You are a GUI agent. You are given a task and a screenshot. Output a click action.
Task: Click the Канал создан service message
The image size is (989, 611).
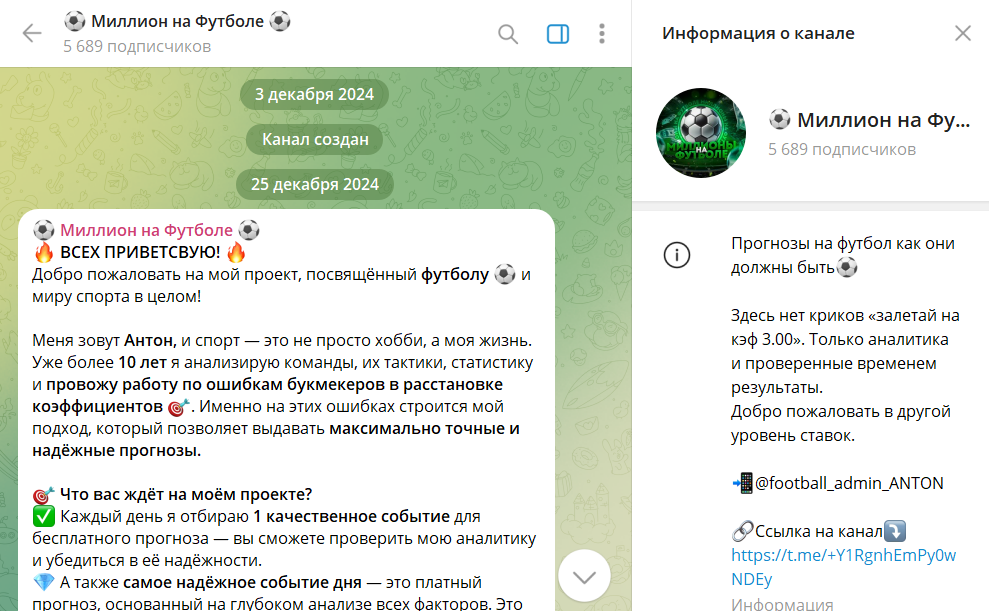click(315, 139)
